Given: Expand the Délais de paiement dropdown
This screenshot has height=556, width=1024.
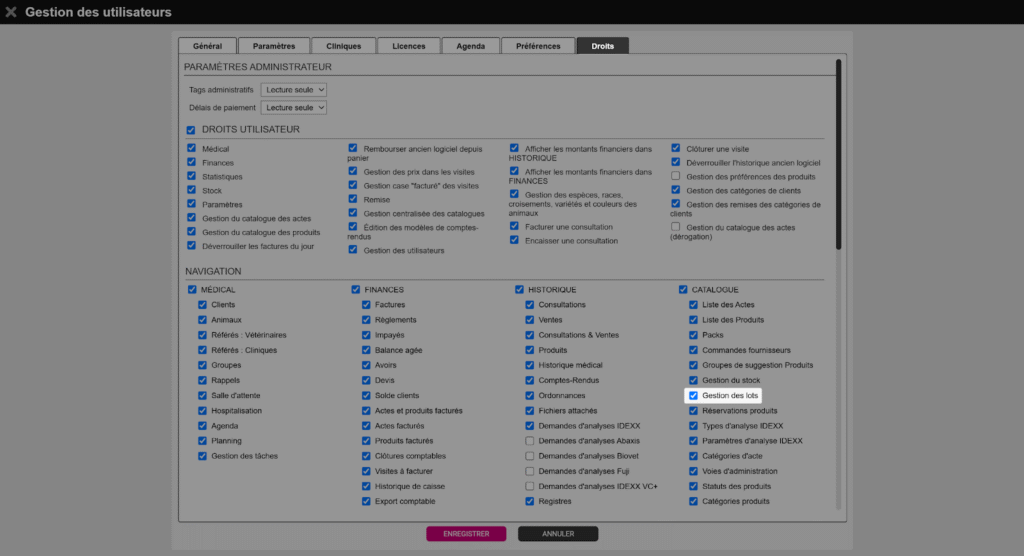Looking at the screenshot, I should click(294, 108).
